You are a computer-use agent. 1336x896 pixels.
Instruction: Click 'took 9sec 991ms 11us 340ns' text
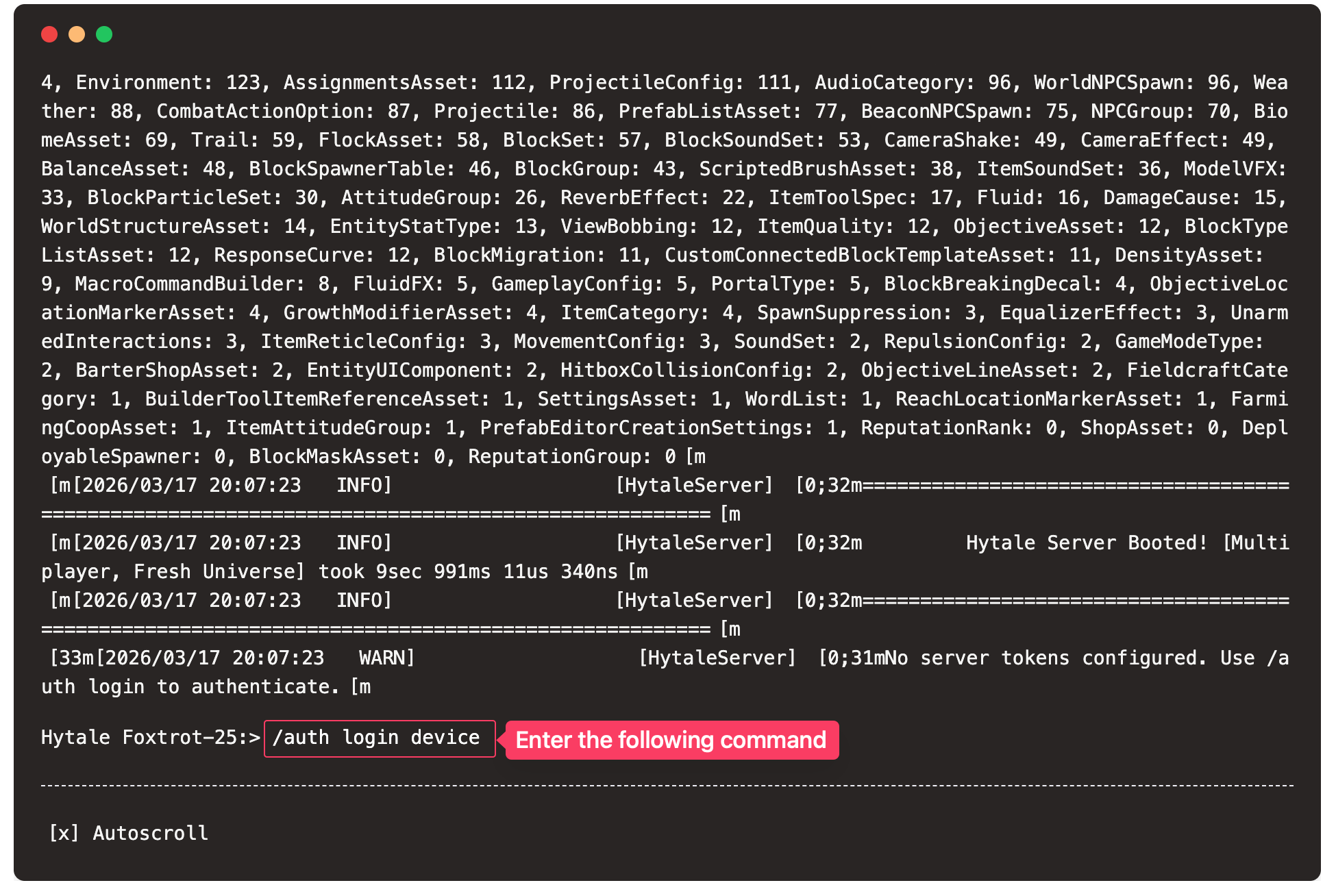click(468, 572)
